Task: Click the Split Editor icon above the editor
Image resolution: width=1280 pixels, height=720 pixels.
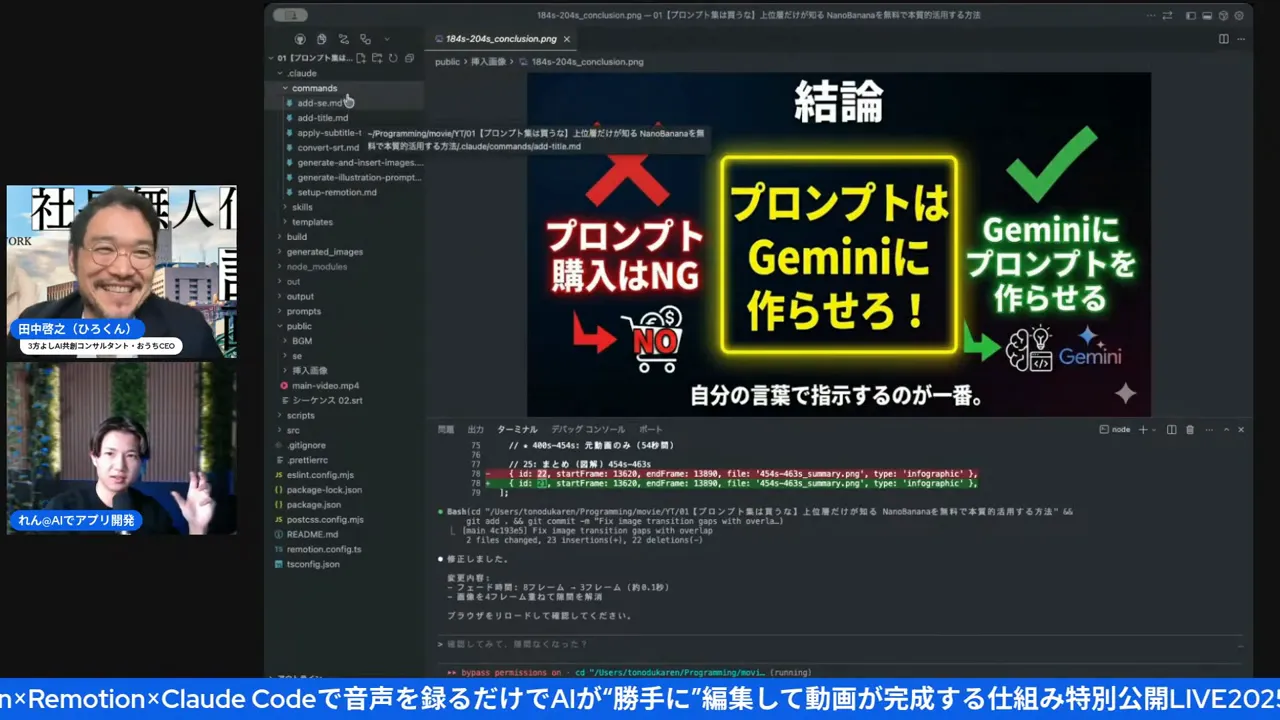Action: pyautogui.click(x=1224, y=38)
